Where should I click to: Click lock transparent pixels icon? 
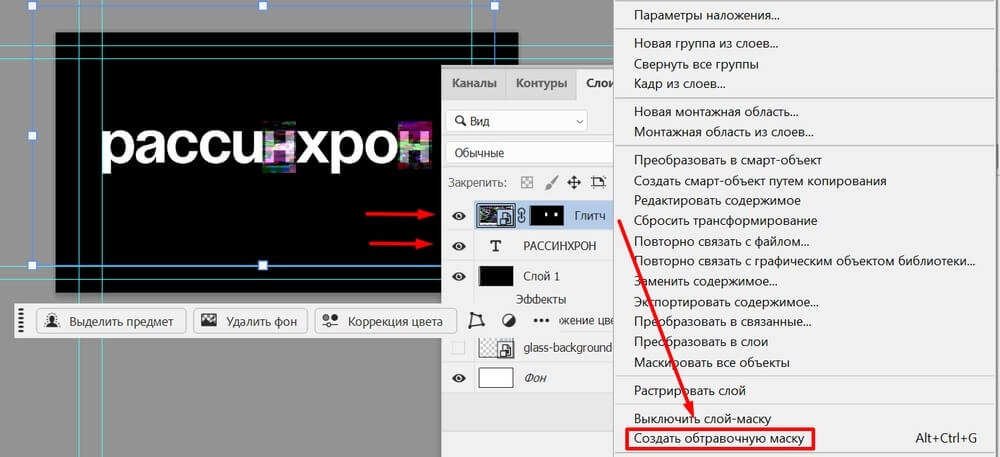pos(527,183)
